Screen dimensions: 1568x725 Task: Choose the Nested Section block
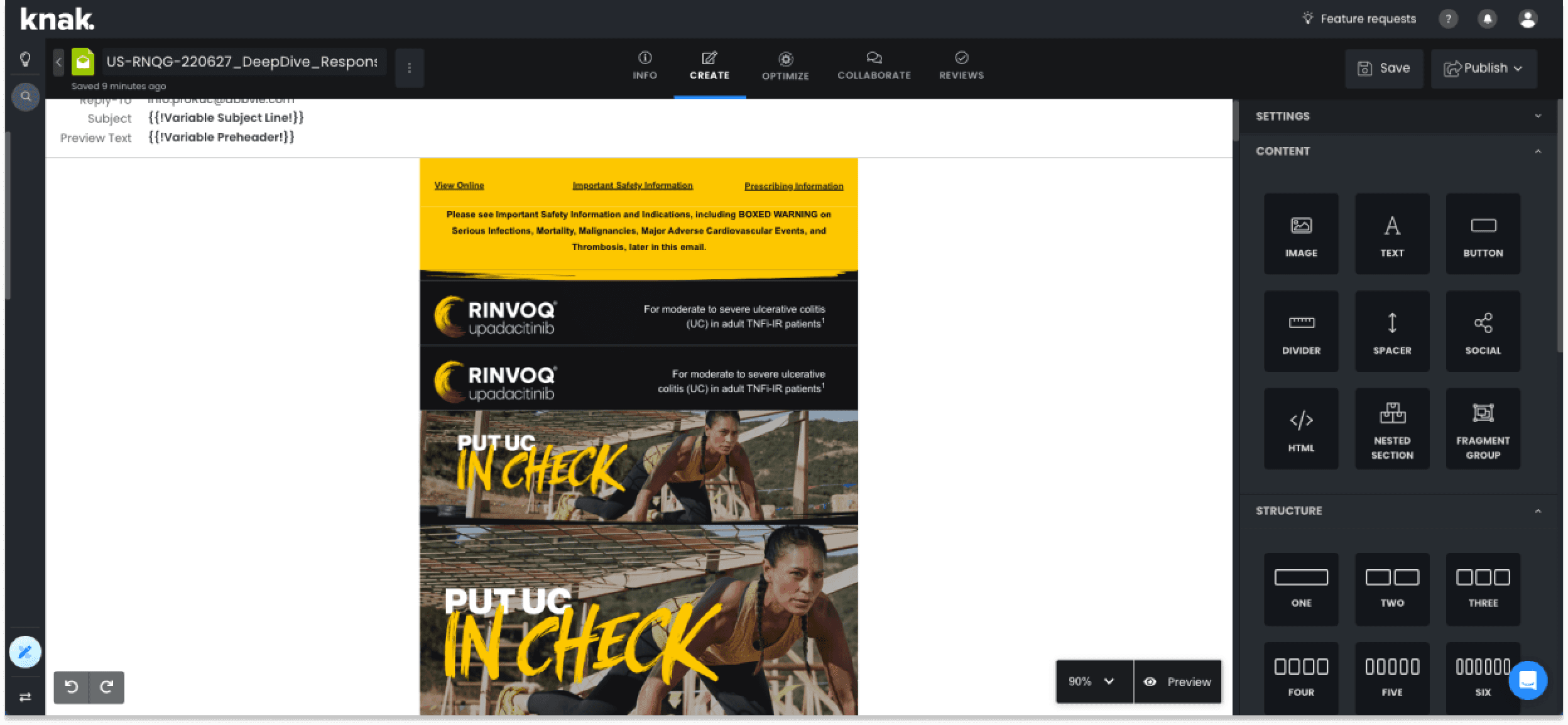pos(1391,428)
